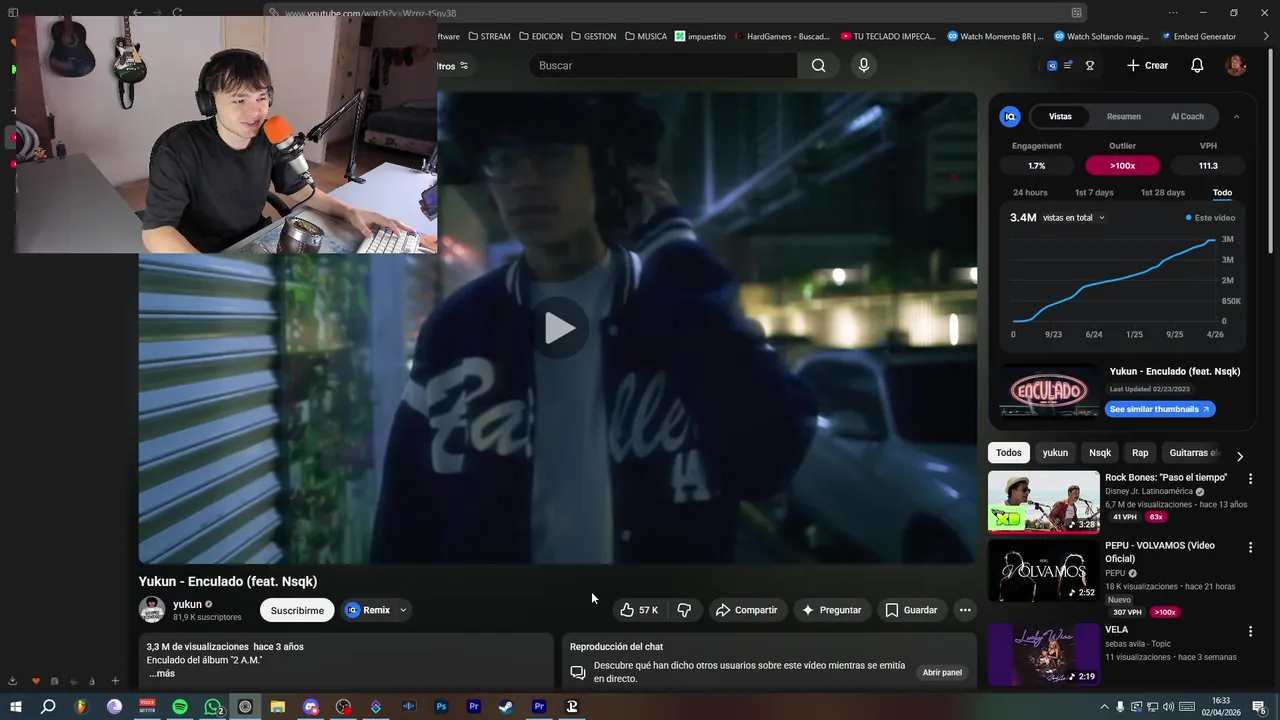Open options for VELA video
The width and height of the screenshot is (1280, 720).
(1250, 631)
